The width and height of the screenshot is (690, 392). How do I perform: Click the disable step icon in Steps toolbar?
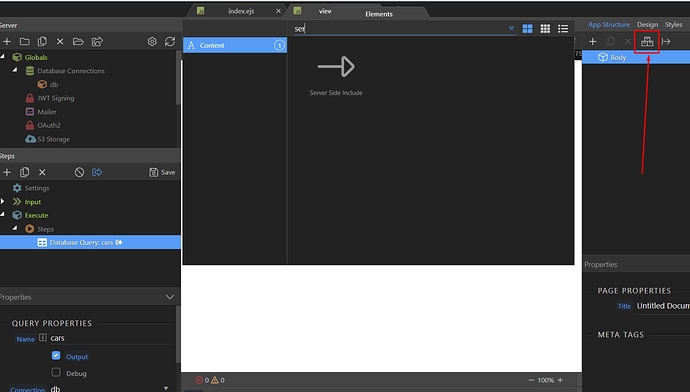click(79, 172)
